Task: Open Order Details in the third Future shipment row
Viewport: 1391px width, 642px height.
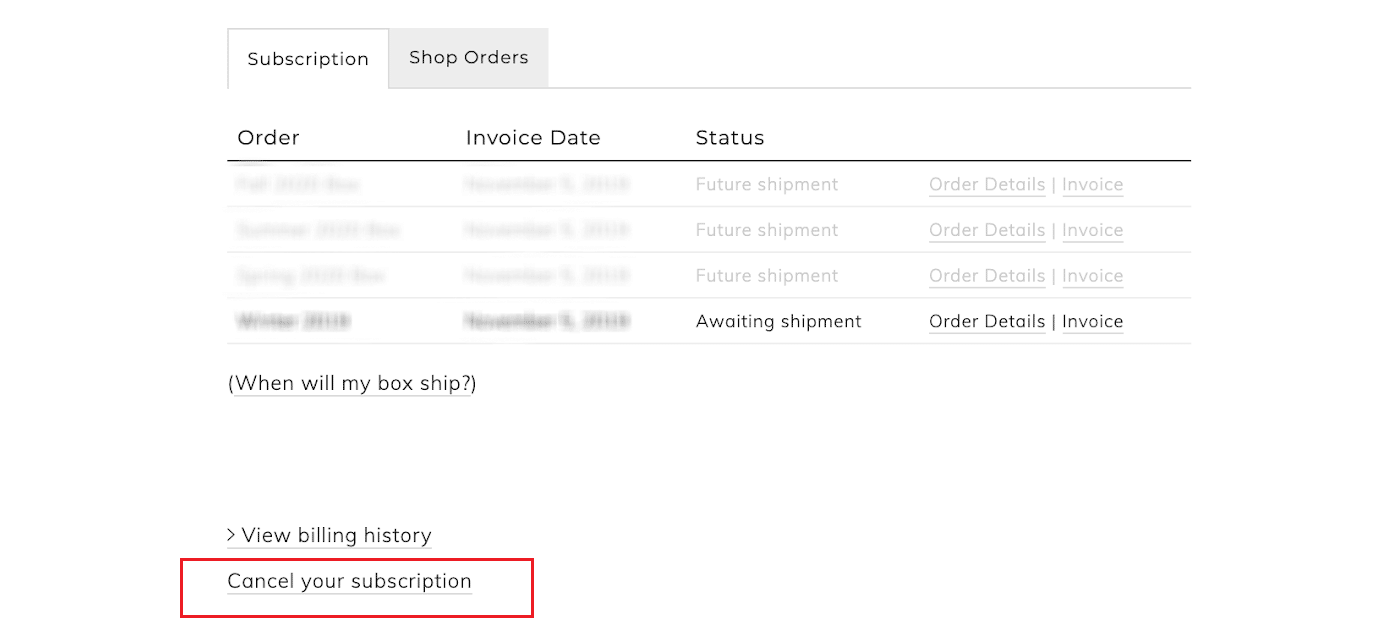Action: pyautogui.click(x=987, y=276)
